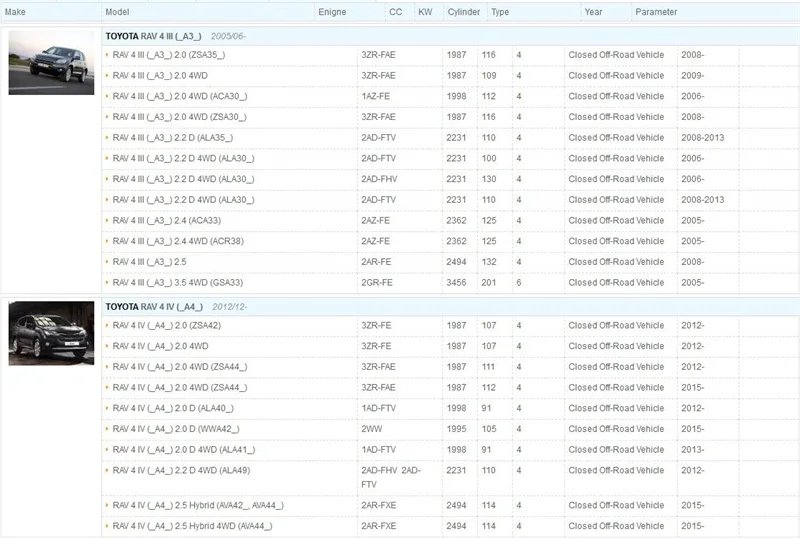This screenshot has height=539, width=800.
Task: Select the Type column header
Action: 500,12
